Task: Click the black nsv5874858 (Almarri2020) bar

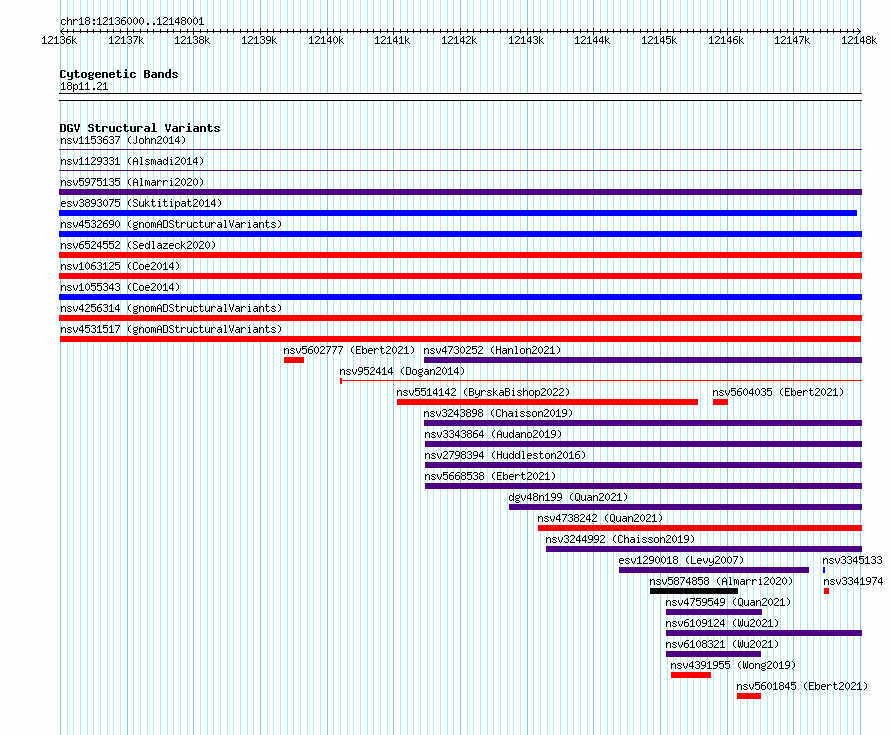Action: (694, 591)
